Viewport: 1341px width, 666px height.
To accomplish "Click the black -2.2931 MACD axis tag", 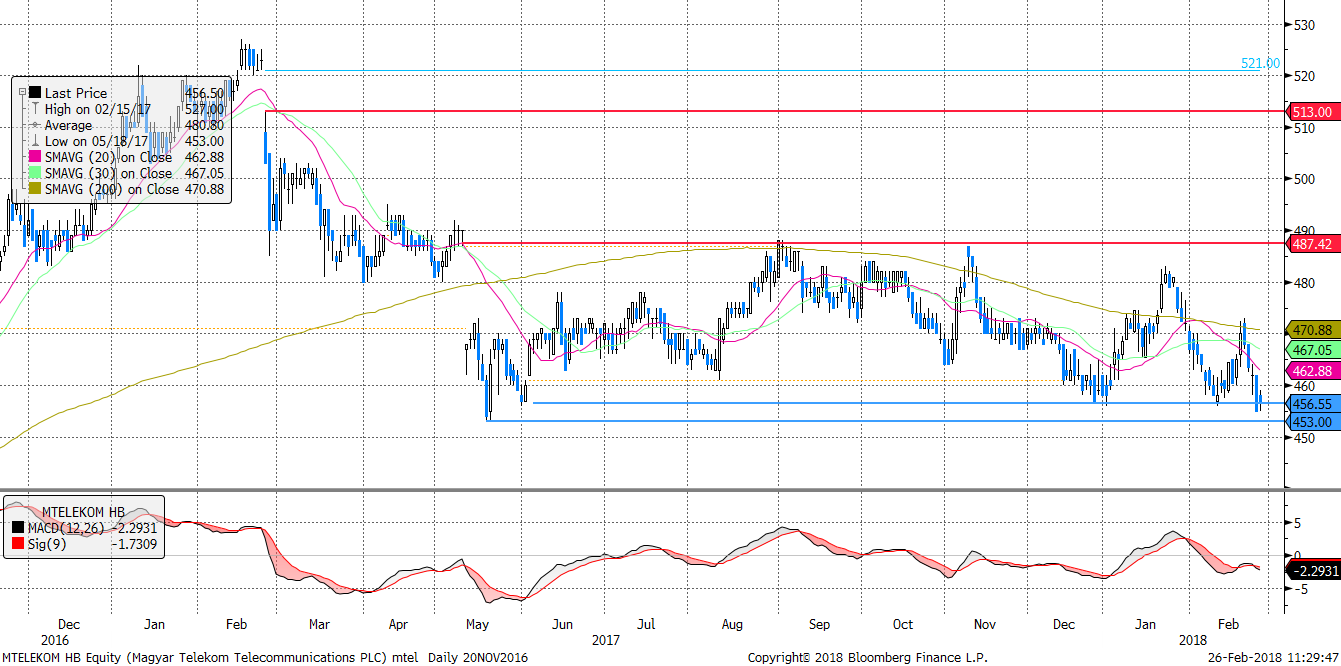I will pyautogui.click(x=1312, y=570).
